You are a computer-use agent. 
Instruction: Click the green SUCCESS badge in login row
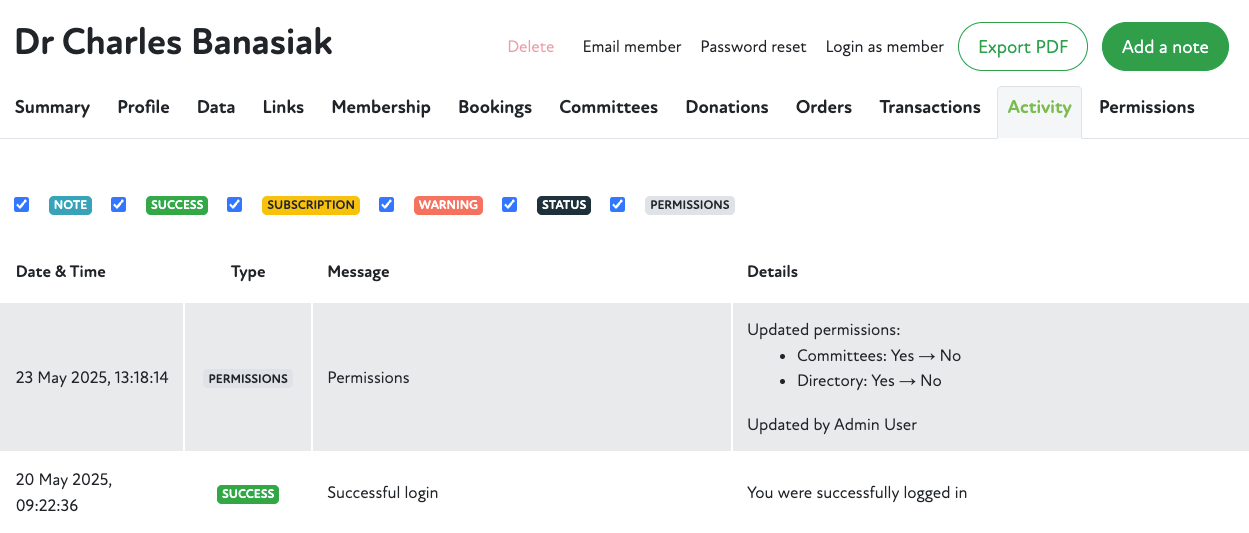tap(248, 493)
